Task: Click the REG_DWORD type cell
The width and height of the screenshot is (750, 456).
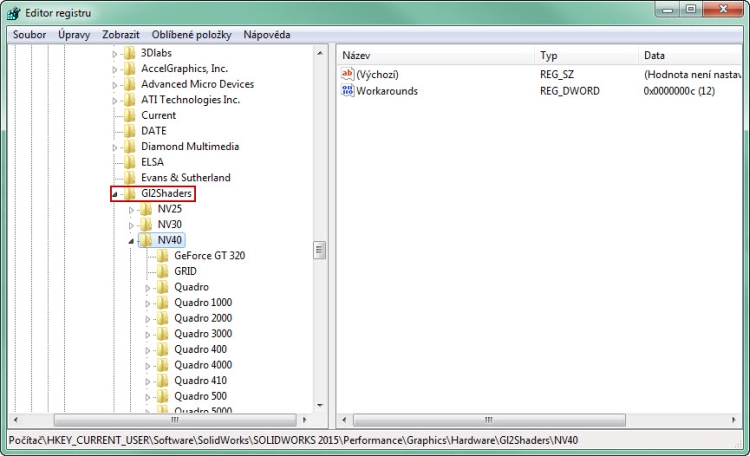Action: point(570,91)
